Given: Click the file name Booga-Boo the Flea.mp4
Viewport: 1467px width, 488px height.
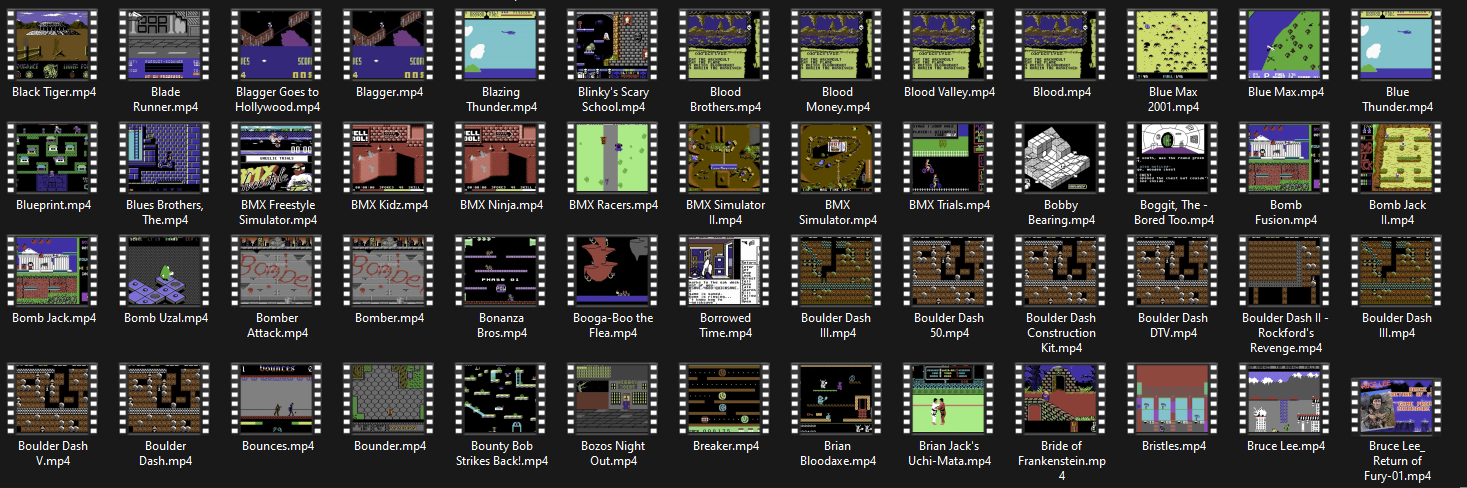Looking at the screenshot, I should (614, 325).
